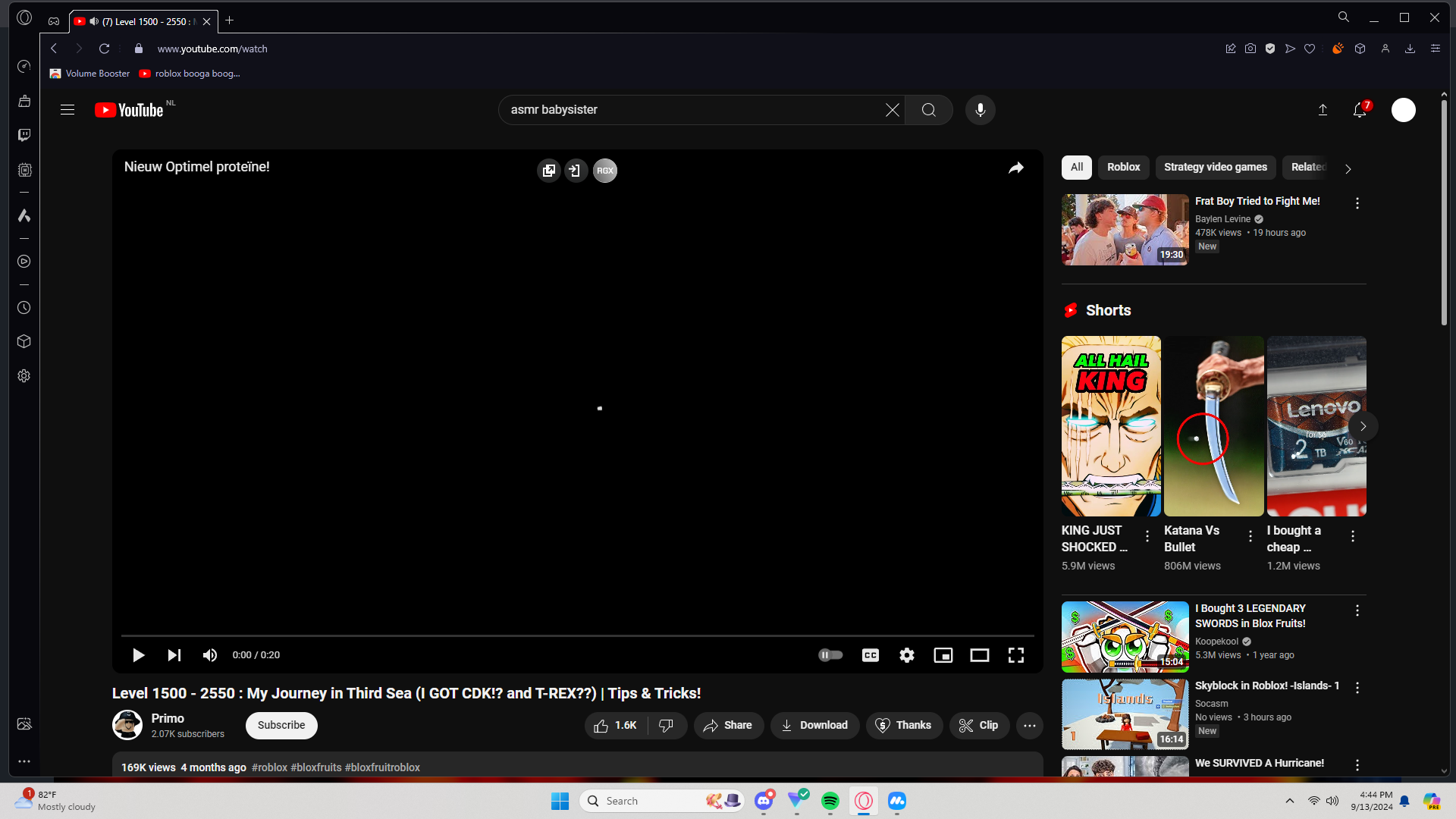
Task: Select the Strategy video games chip
Action: click(x=1216, y=168)
